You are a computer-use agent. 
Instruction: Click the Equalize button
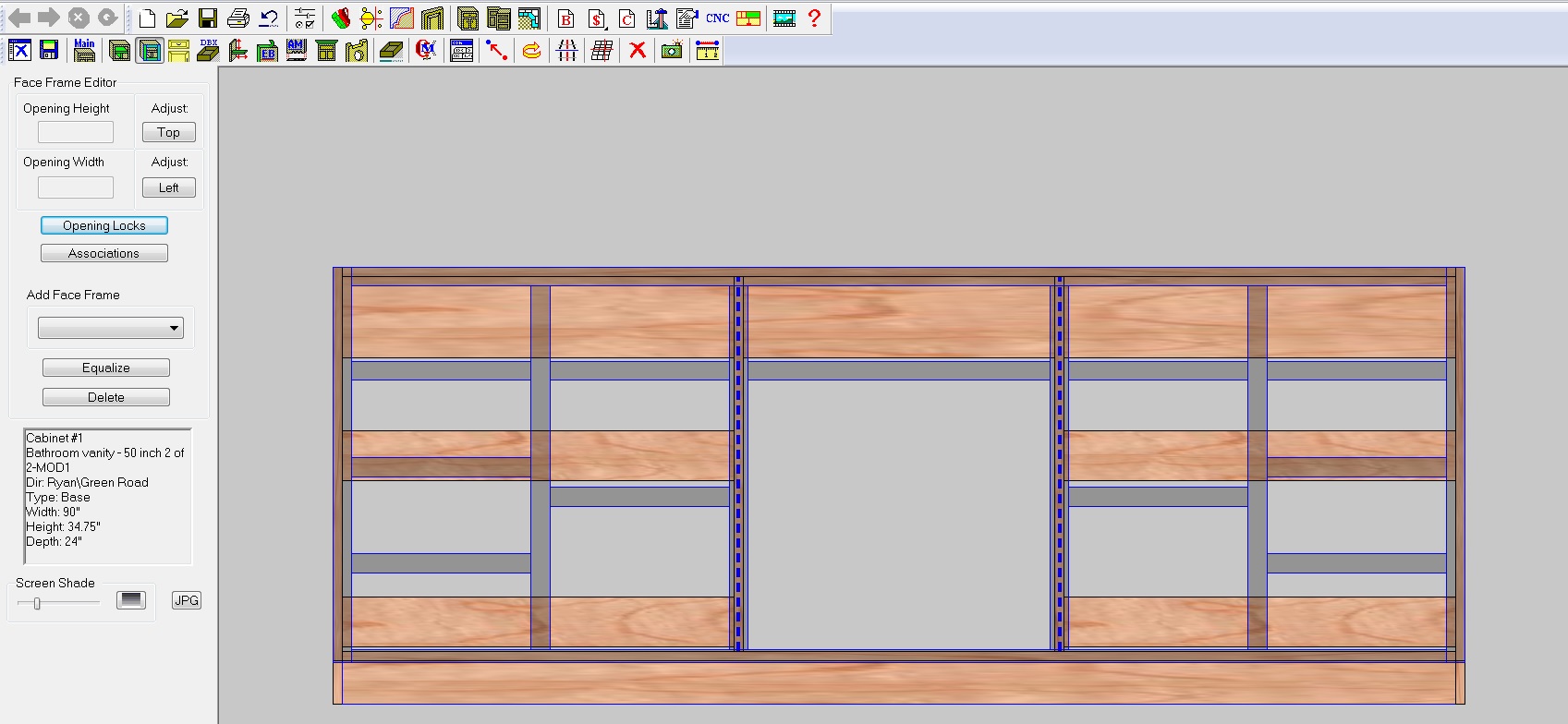click(x=106, y=368)
